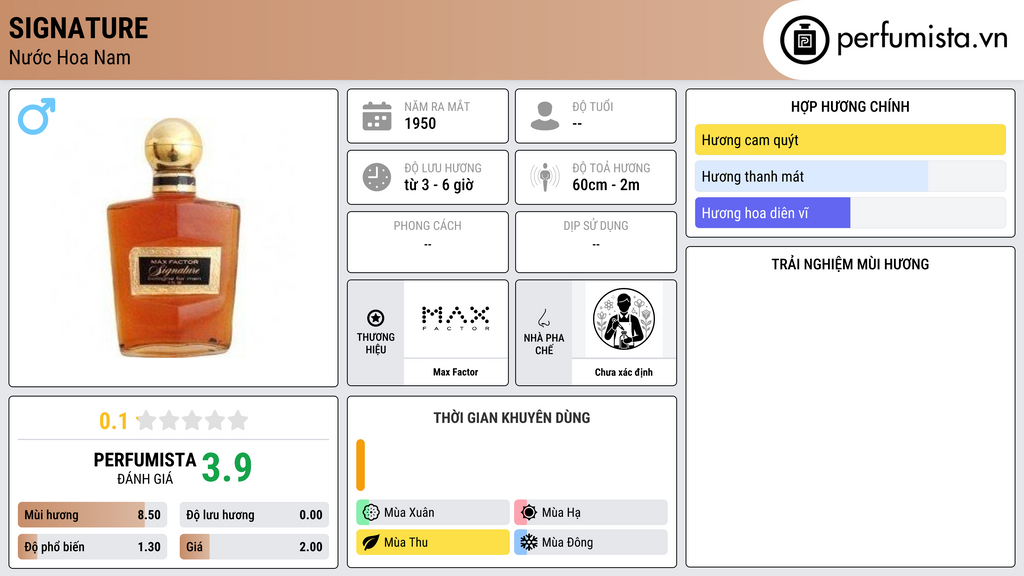Click the five-star rating row
The image size is (1024, 576).
pyautogui.click(x=192, y=421)
